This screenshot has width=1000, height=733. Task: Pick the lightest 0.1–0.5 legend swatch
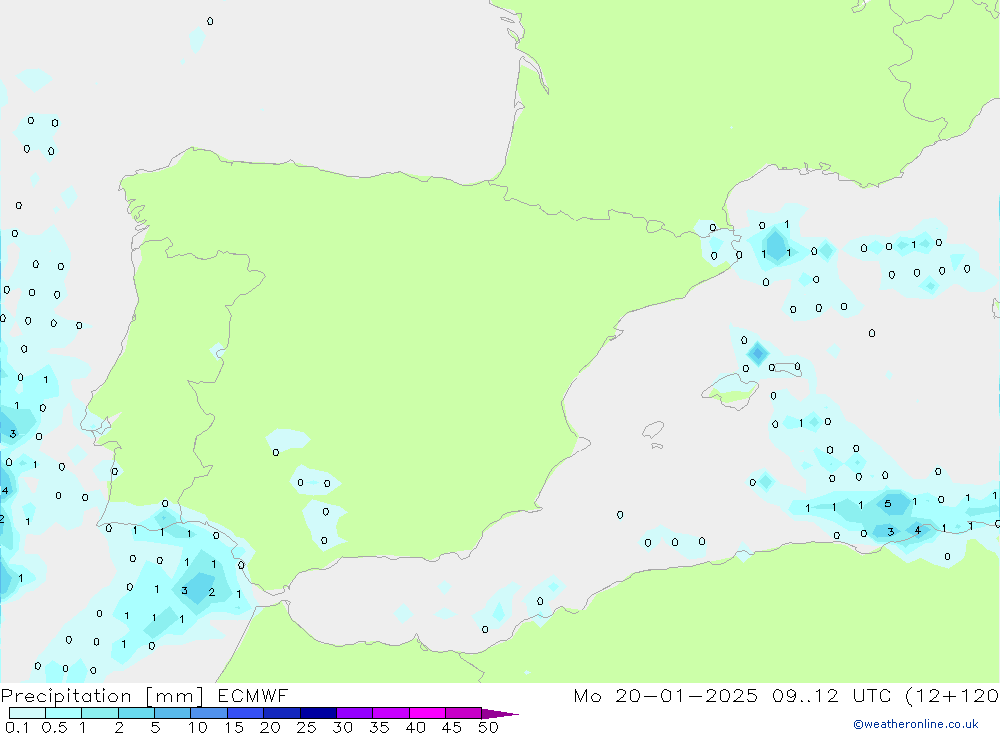tap(27, 713)
